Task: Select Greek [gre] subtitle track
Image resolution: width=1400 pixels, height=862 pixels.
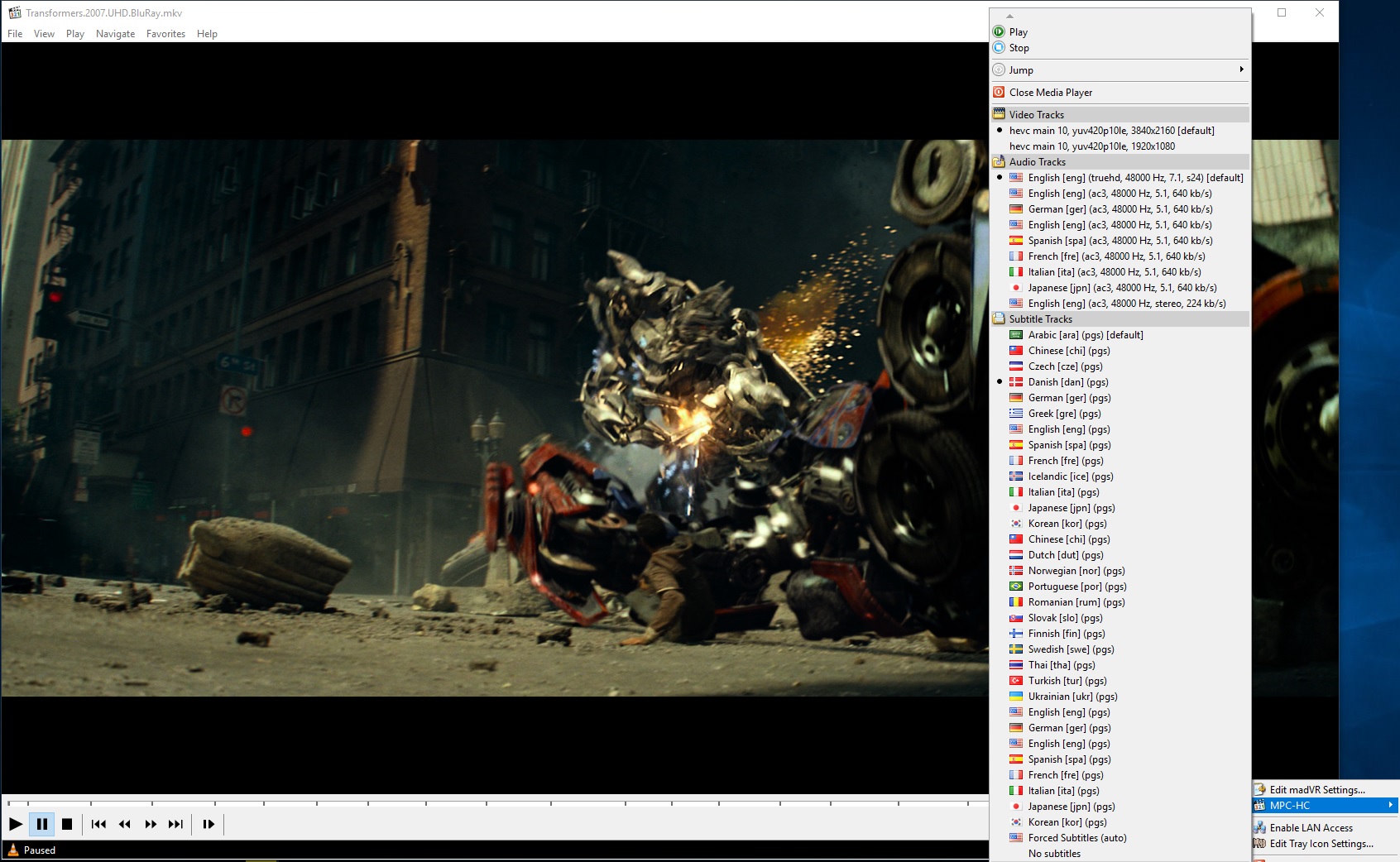Action: pyautogui.click(x=1120, y=414)
